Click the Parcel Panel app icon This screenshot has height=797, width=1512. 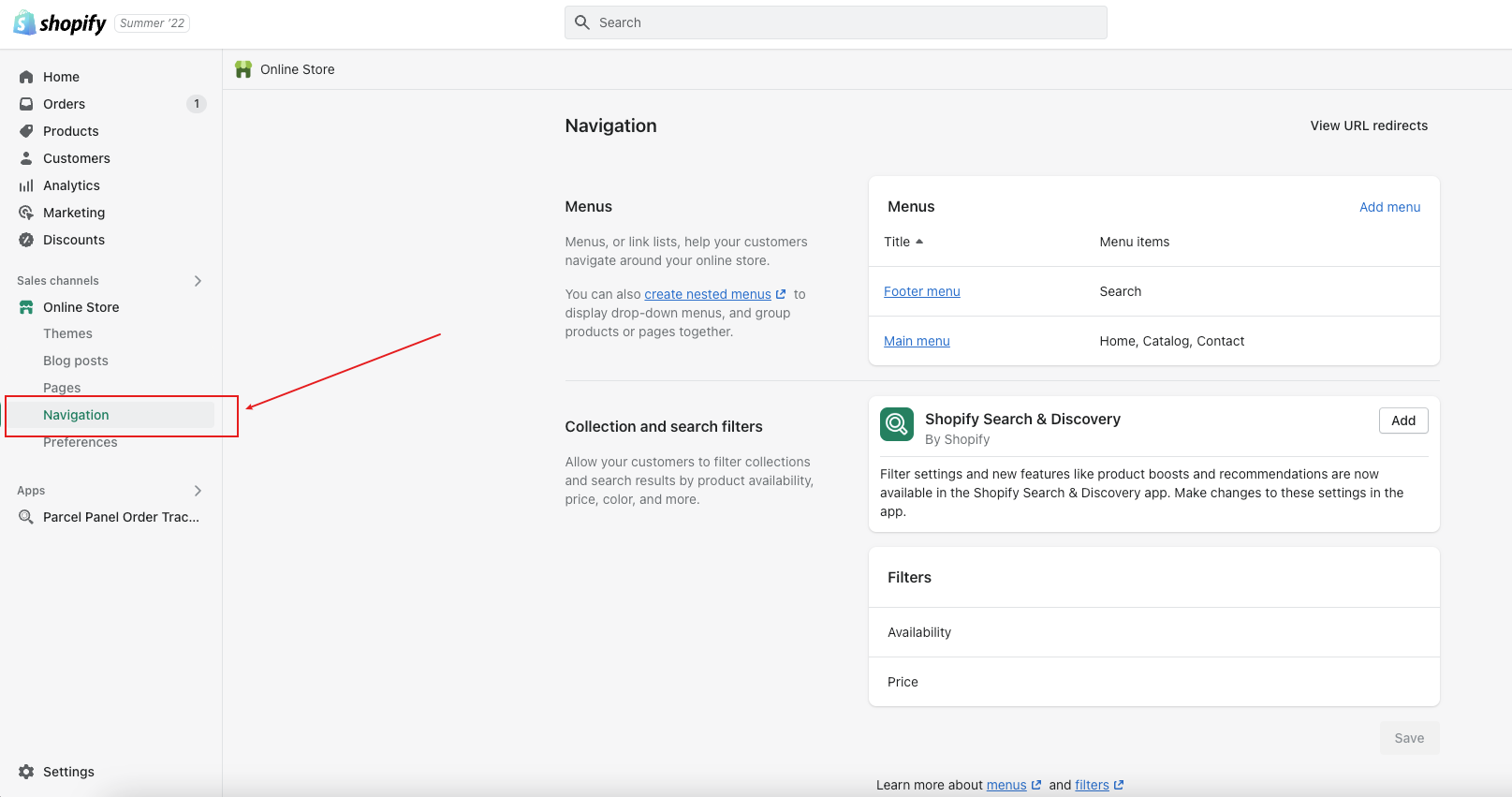click(x=26, y=517)
